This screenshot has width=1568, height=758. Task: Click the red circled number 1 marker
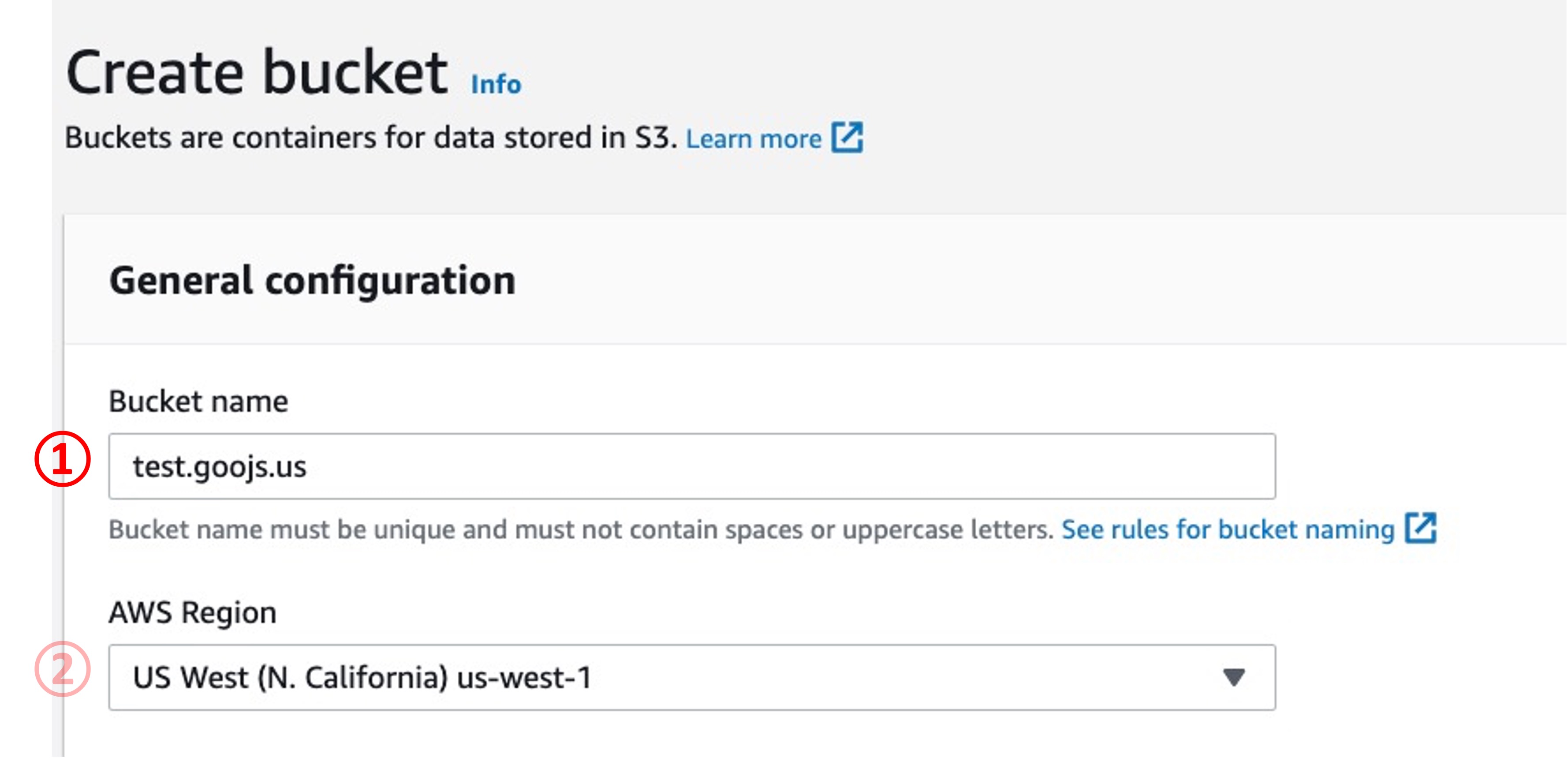tap(62, 459)
